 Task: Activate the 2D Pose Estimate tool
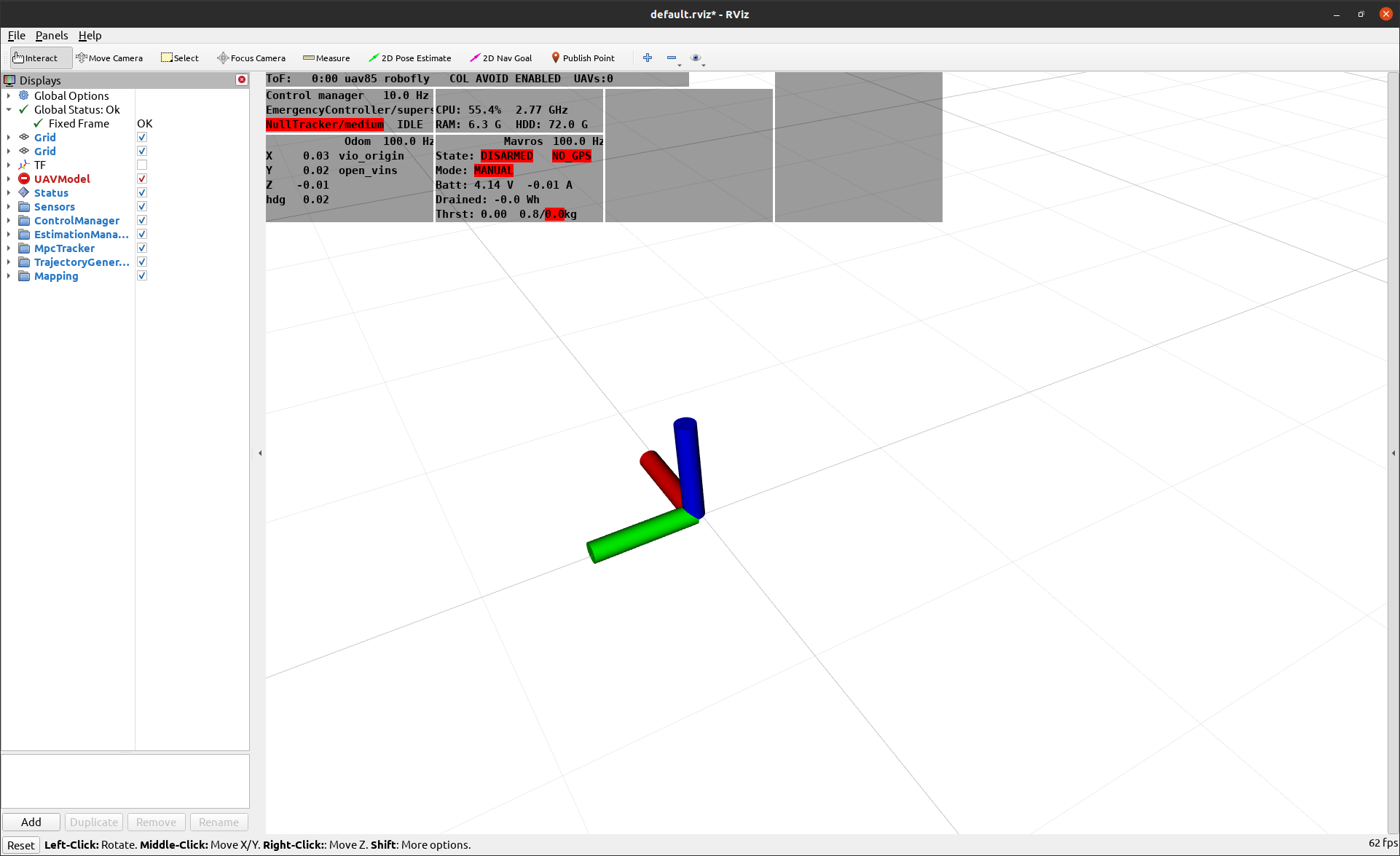409,58
